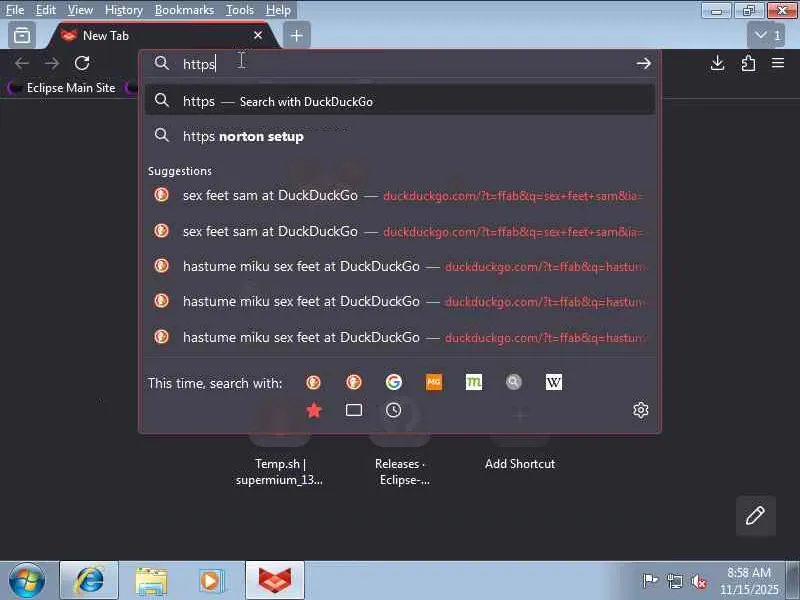
Task: Open the hamburger application menu
Action: 778,63
